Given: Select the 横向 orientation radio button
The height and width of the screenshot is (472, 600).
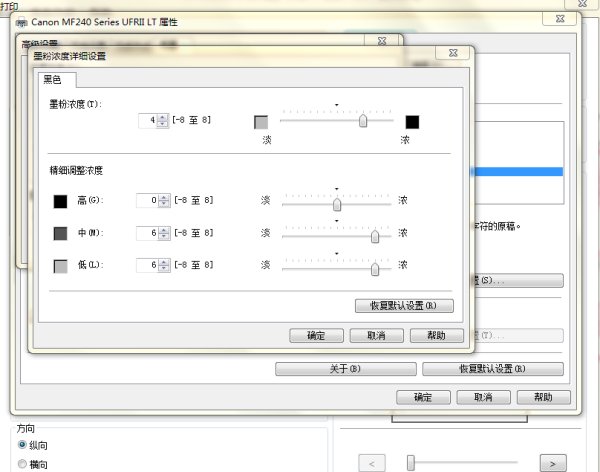Looking at the screenshot, I should (22, 464).
